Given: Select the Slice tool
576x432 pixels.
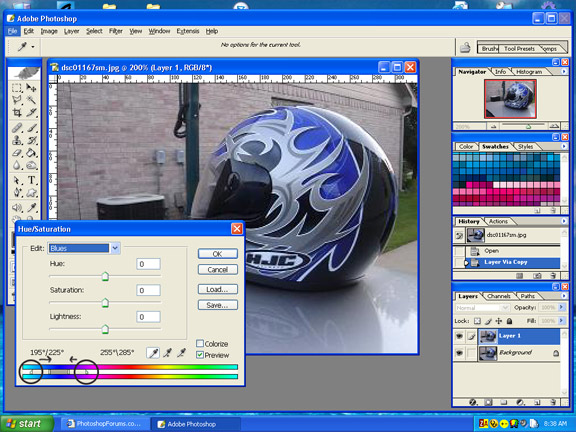Looking at the screenshot, I should [x=32, y=112].
